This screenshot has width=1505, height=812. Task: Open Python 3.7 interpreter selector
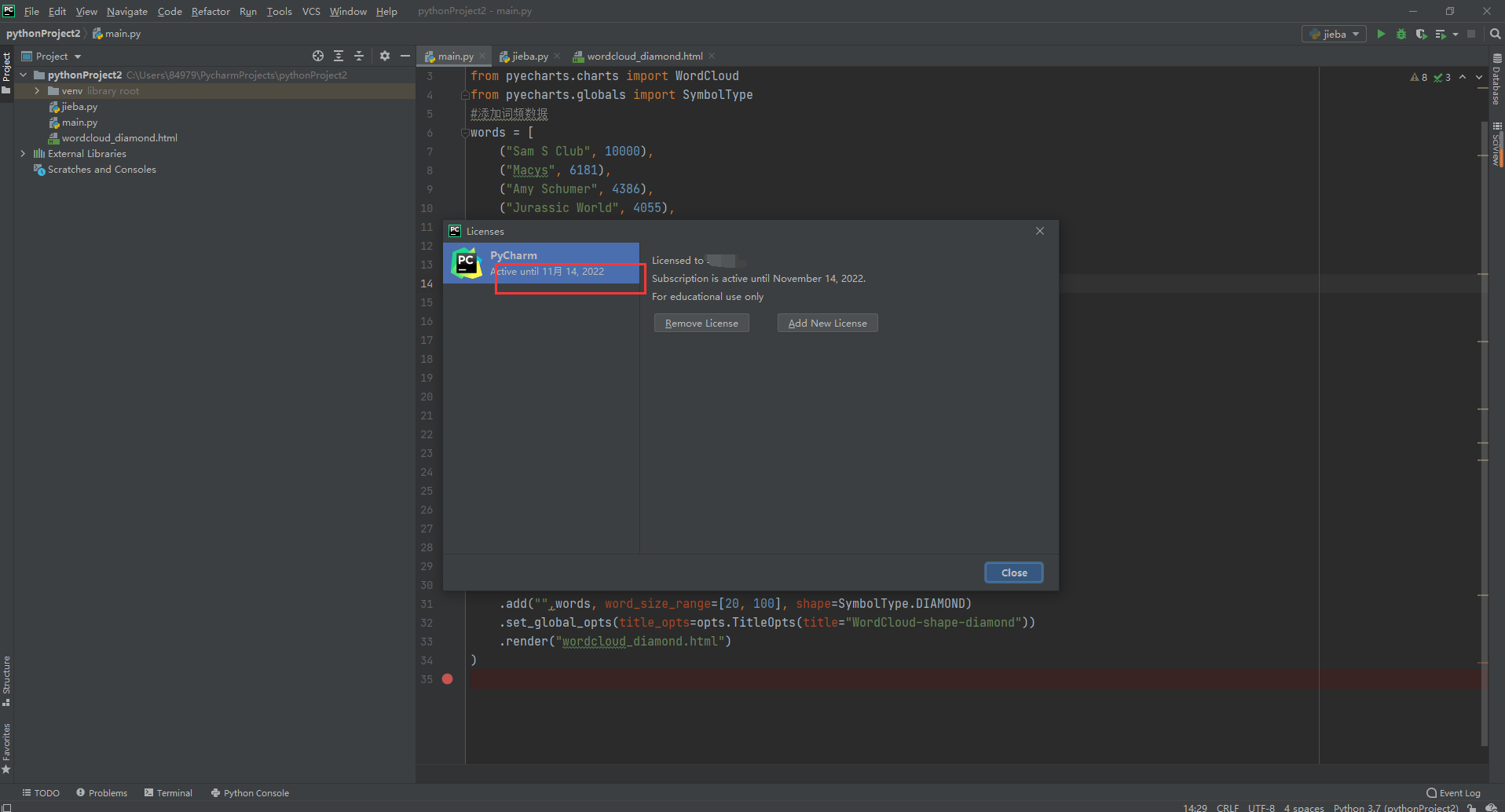[x=1396, y=807]
